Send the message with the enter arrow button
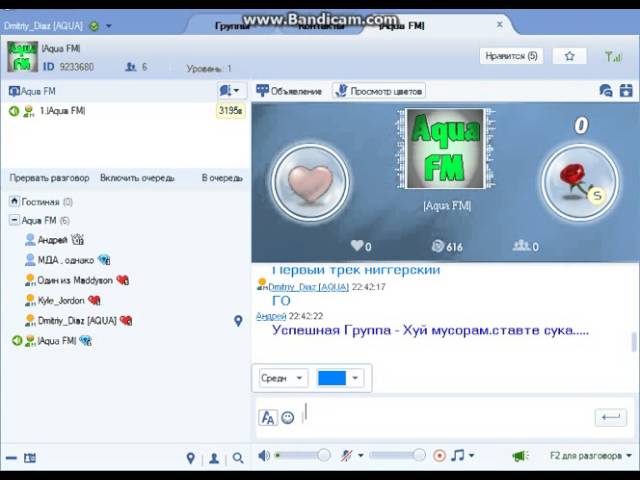This screenshot has height=480, width=640. tap(611, 417)
